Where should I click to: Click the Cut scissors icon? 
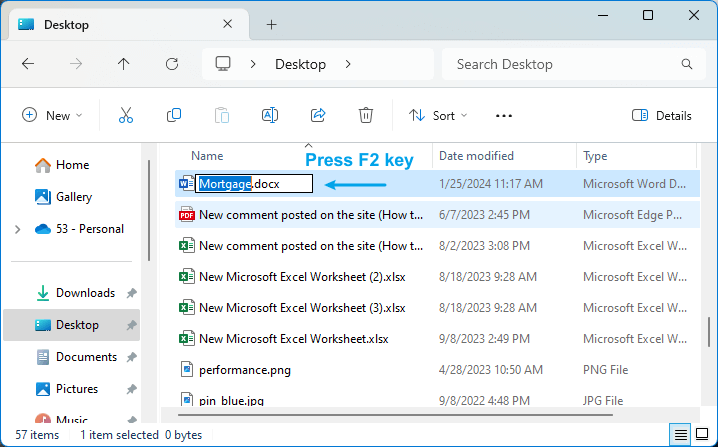tap(125, 115)
